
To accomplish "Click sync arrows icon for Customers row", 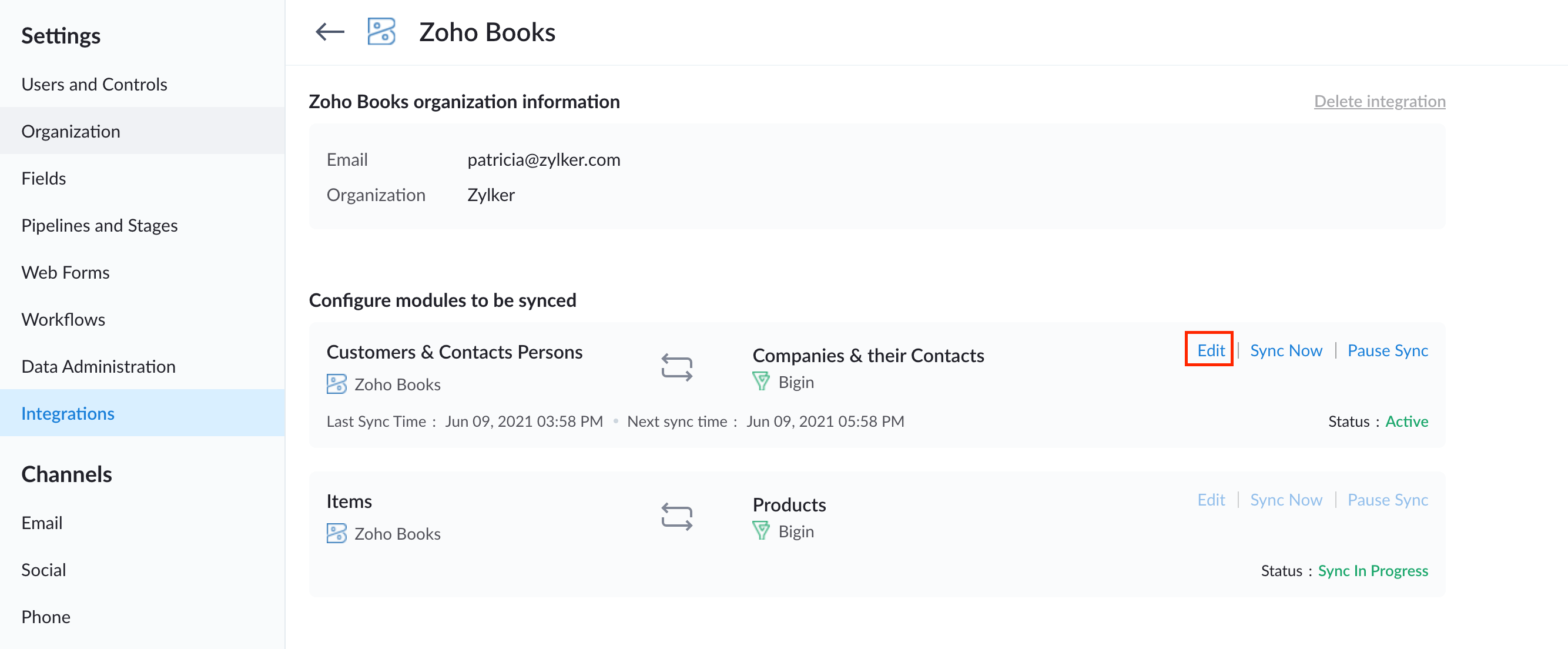I will [x=676, y=368].
